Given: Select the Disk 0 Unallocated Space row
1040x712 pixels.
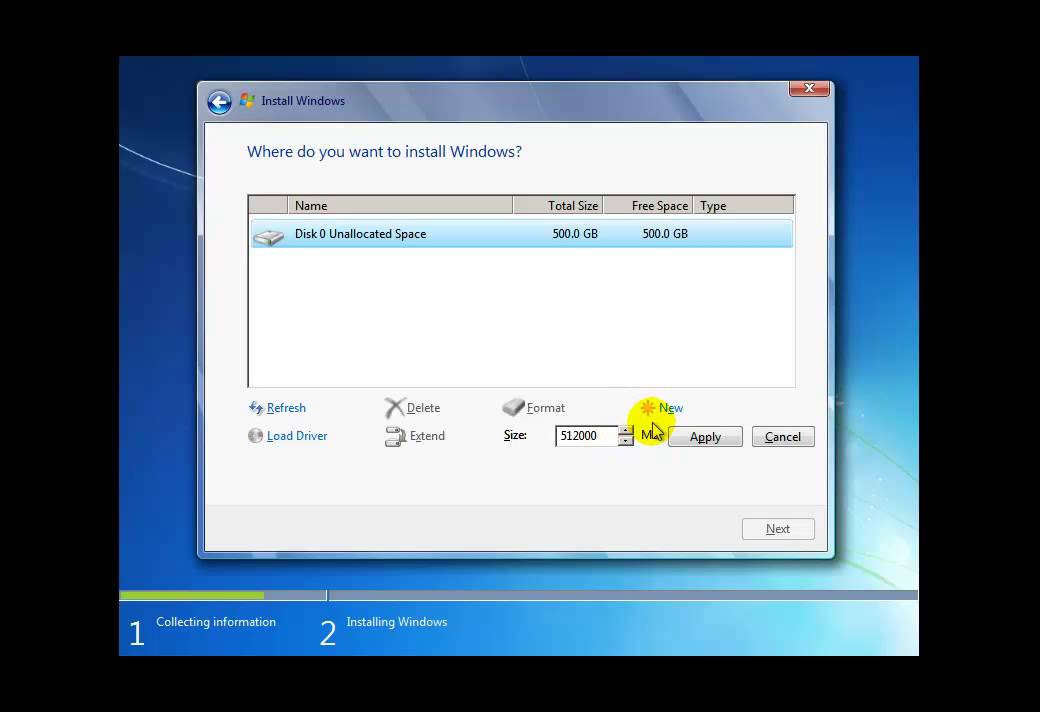Looking at the screenshot, I should 522,234.
